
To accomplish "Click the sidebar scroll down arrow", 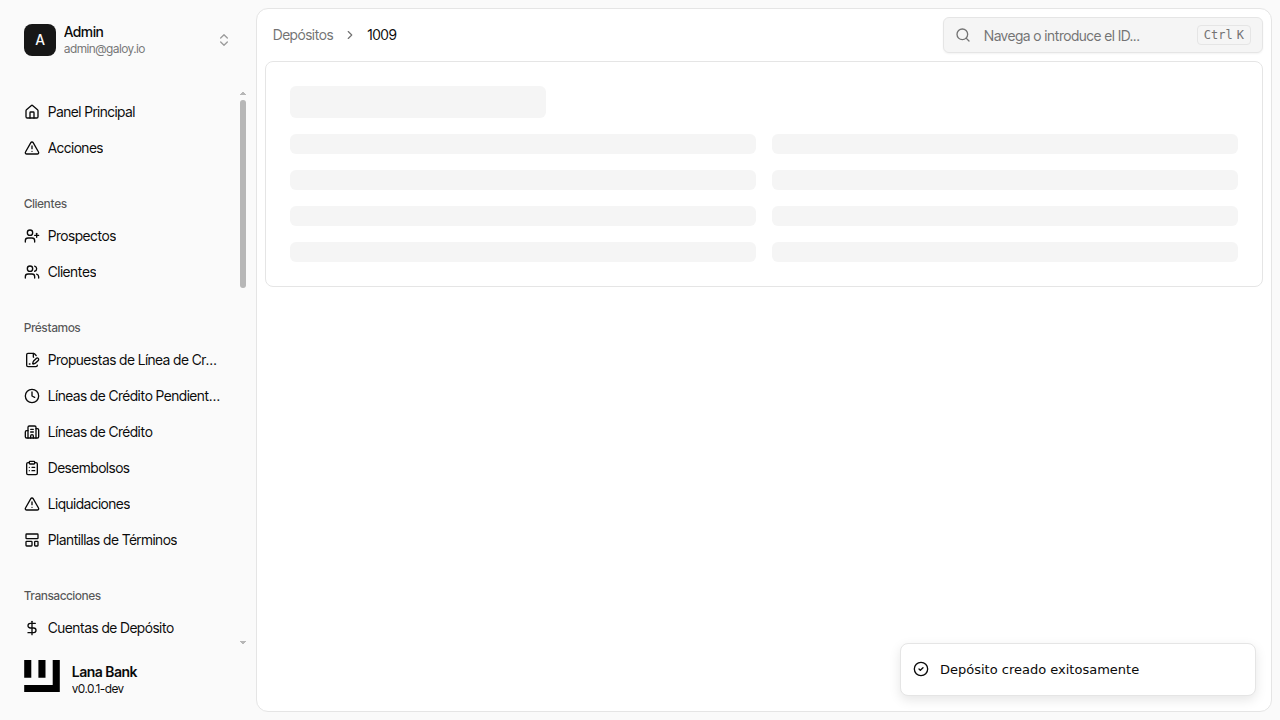I will (243, 643).
